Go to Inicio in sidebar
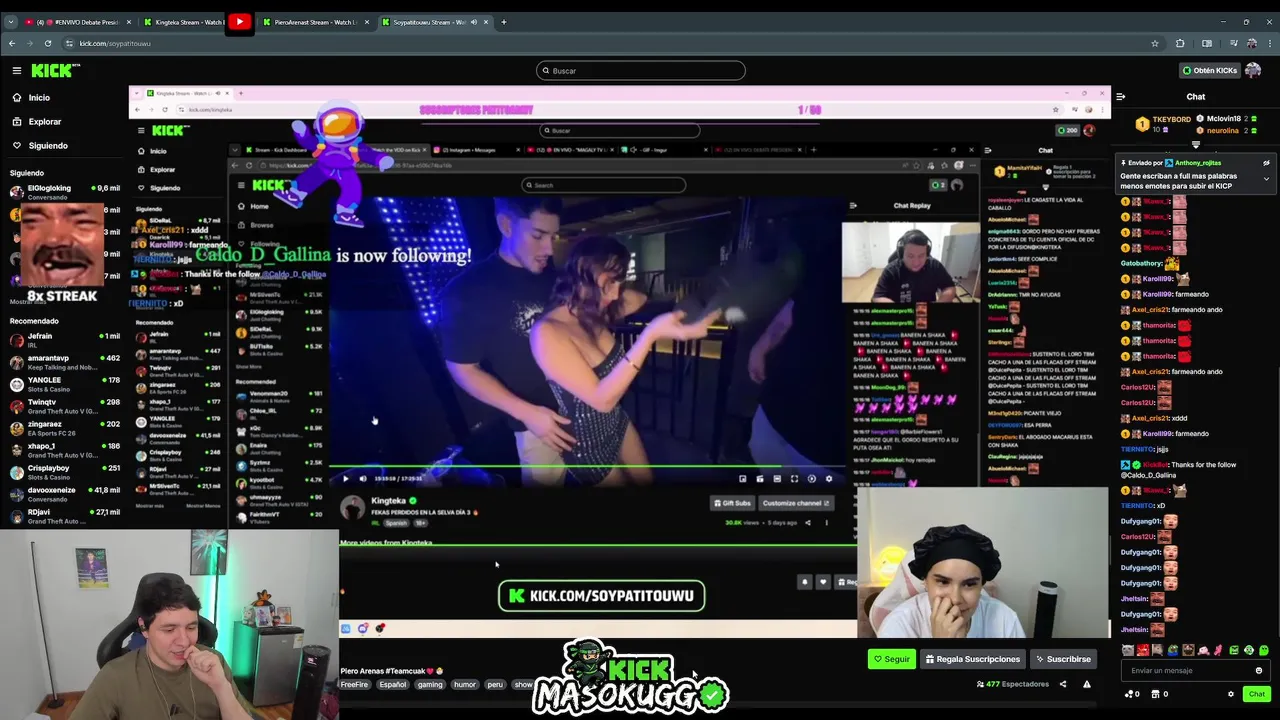1280x720 pixels. (x=39, y=97)
